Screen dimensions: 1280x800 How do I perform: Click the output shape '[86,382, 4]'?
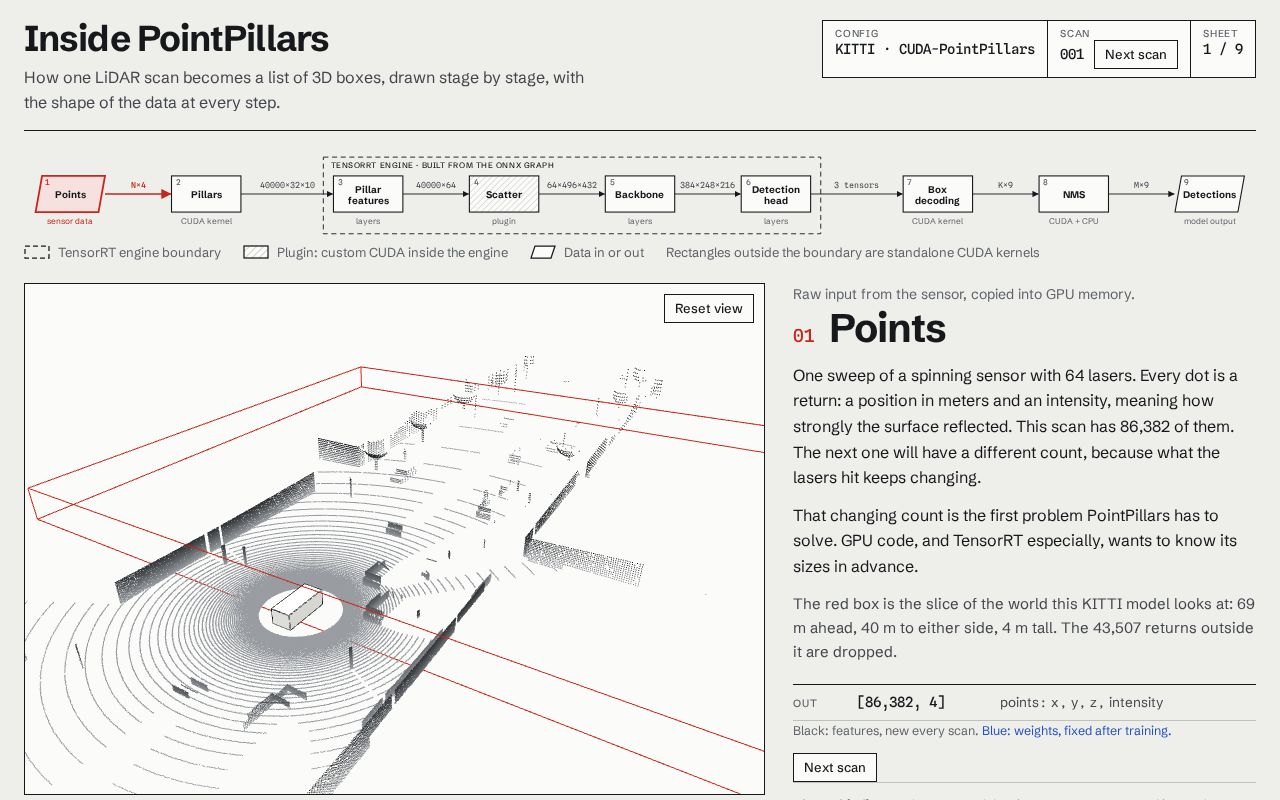[x=901, y=703]
